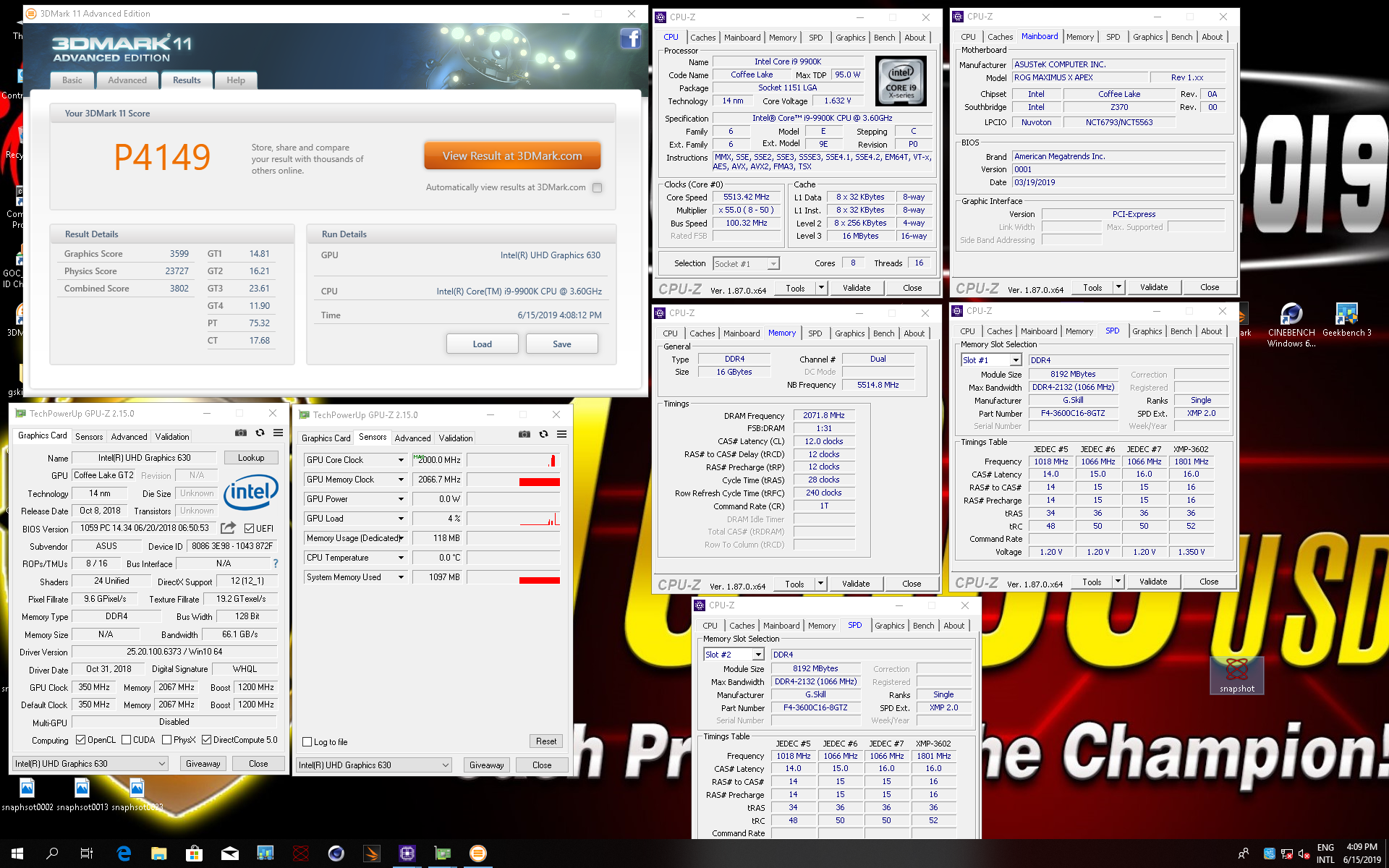Launch Microsoft Edge from taskbar
The image size is (1389, 868).
124,854
